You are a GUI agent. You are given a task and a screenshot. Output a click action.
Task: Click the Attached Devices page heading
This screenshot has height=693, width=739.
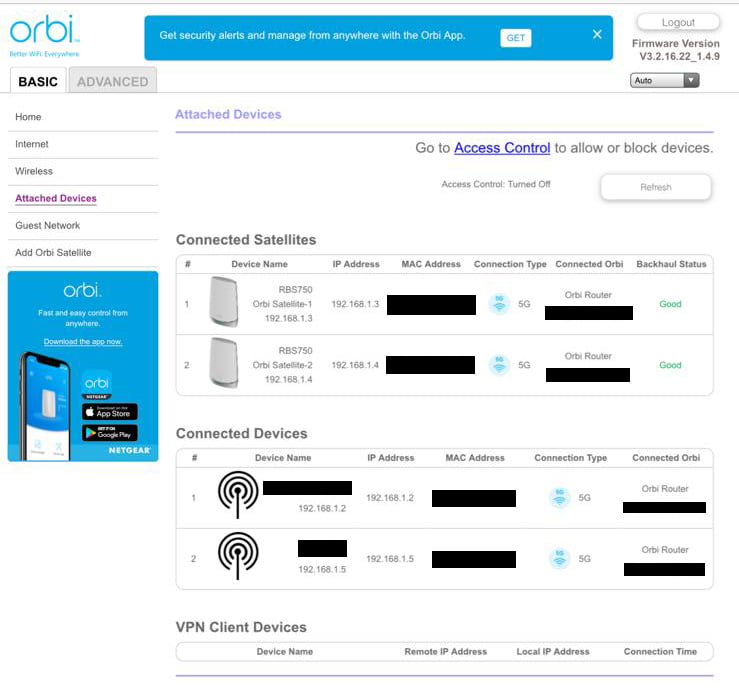228,115
